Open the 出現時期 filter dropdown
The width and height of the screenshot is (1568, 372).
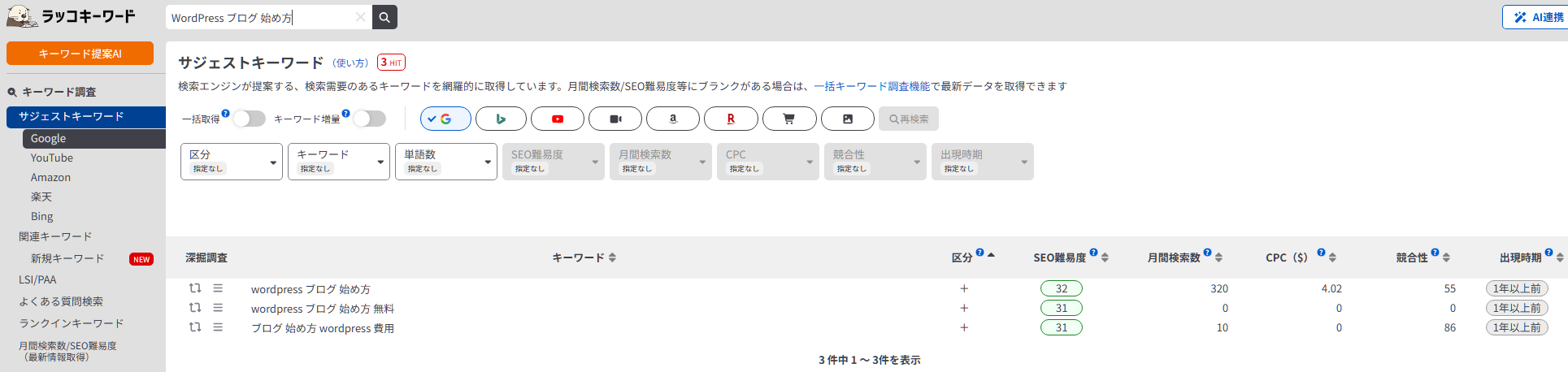(x=983, y=162)
